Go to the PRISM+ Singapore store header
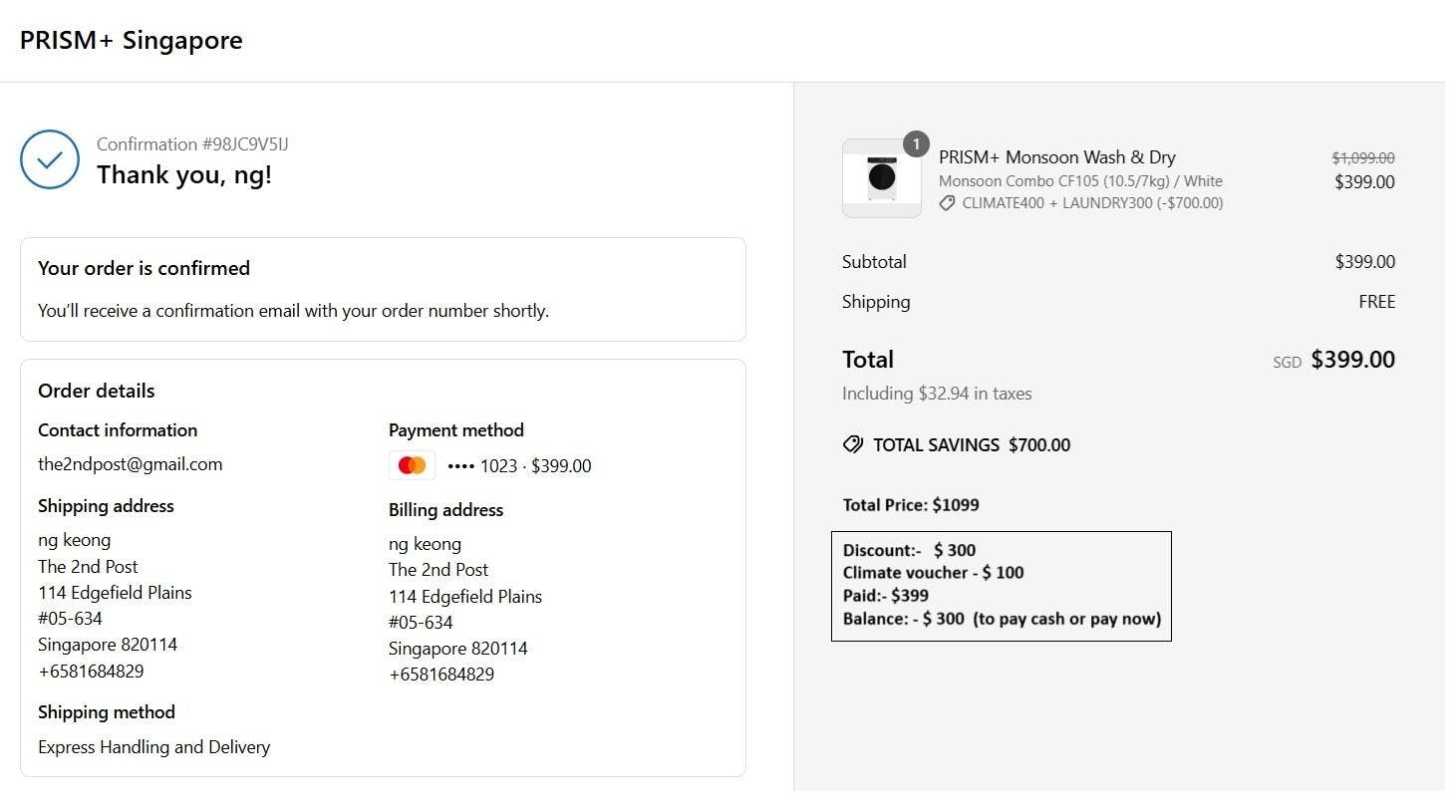Viewport: 1456px width, 812px height. click(132, 40)
